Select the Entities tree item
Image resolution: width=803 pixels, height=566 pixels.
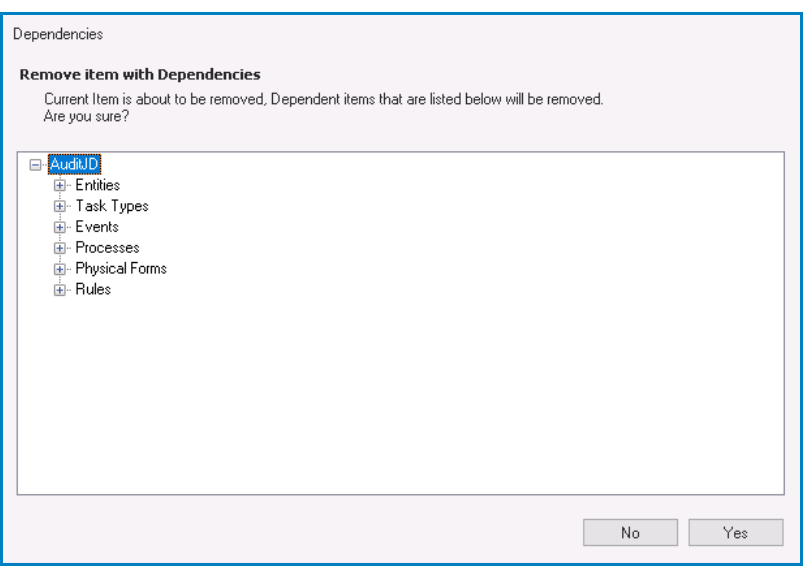click(97, 186)
